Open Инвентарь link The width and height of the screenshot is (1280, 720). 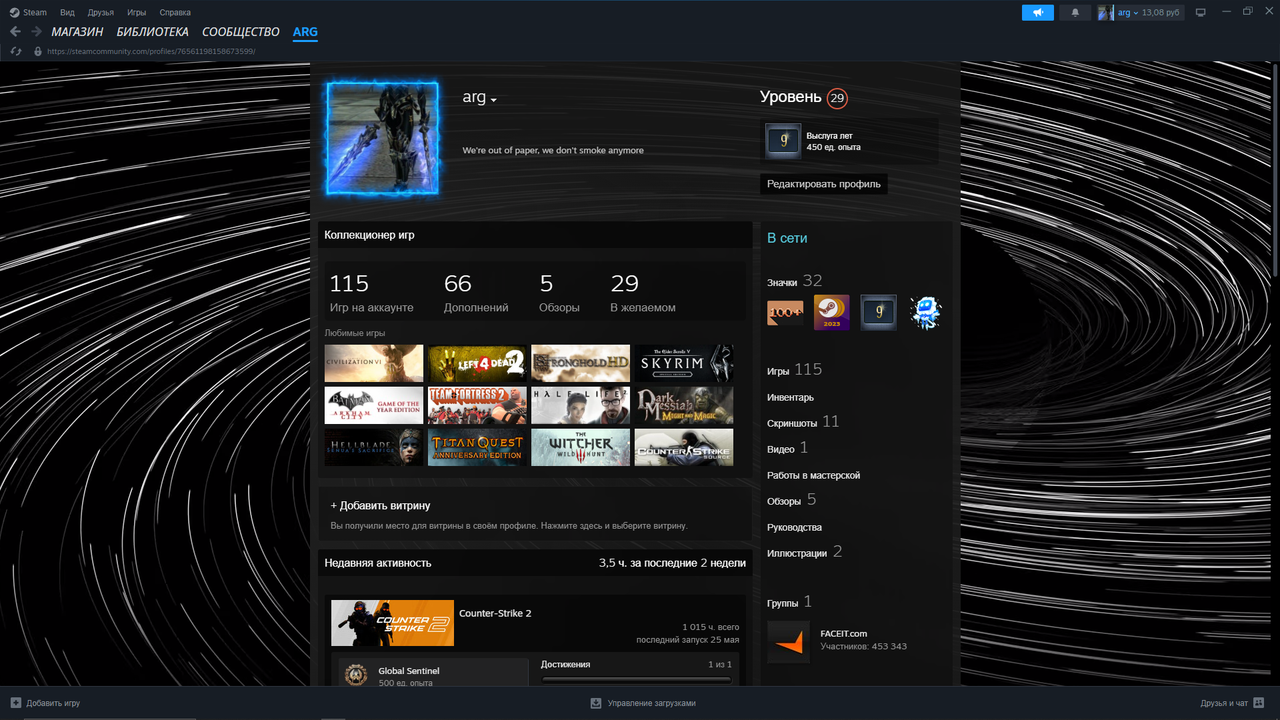tap(790, 398)
